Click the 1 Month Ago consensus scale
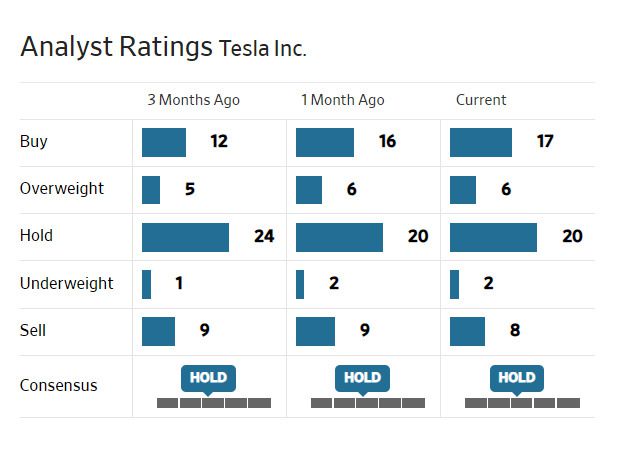The height and width of the screenshot is (452, 621). coord(367,403)
